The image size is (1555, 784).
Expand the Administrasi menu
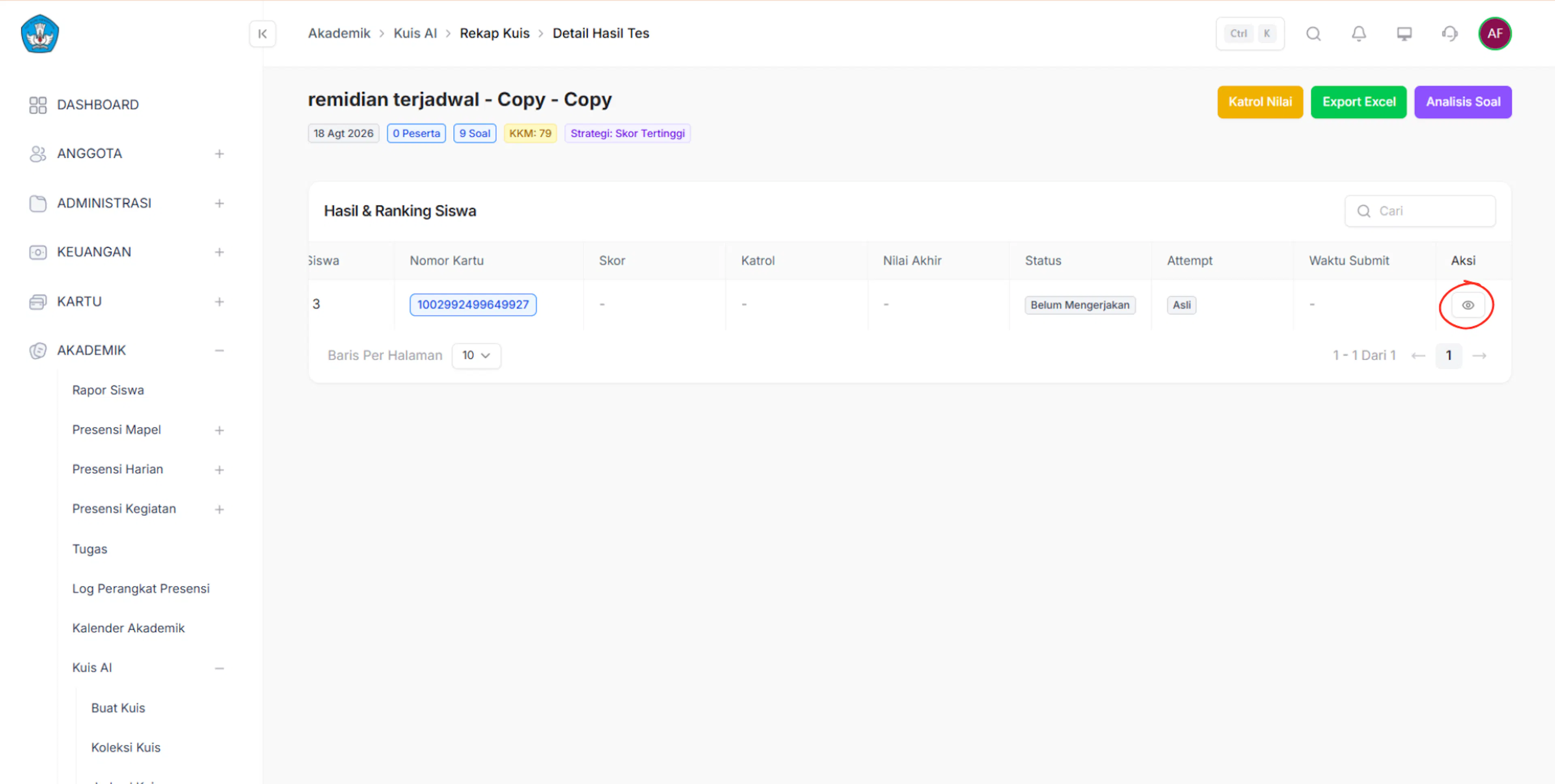(219, 204)
